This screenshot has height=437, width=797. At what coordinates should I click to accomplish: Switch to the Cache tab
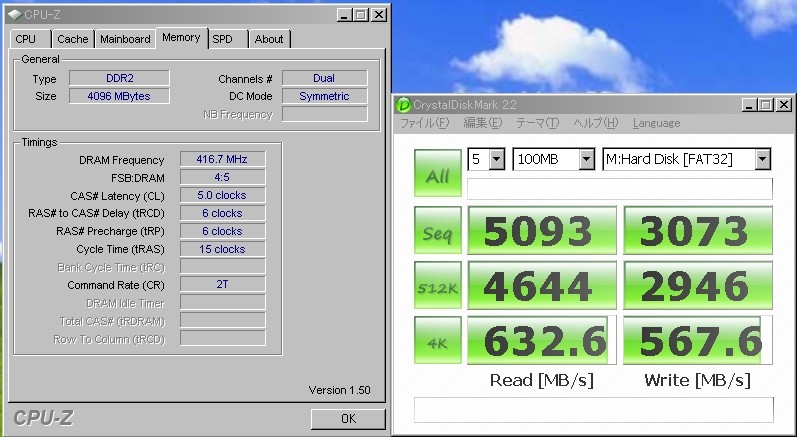coord(72,39)
